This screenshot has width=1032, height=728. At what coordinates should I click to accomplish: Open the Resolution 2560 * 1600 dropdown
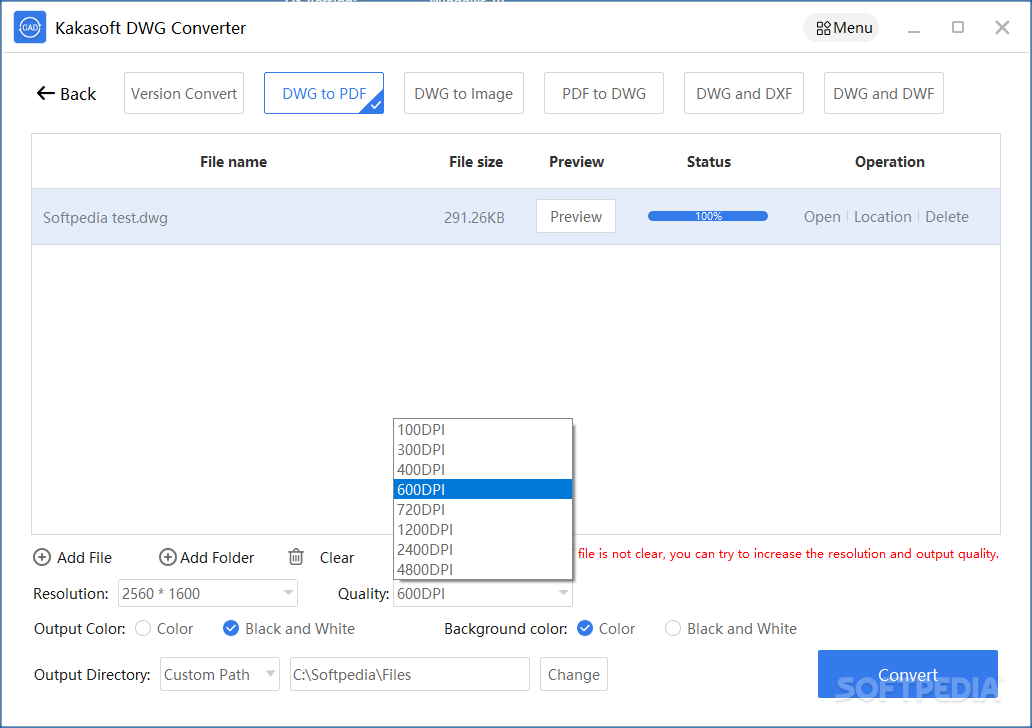point(208,594)
